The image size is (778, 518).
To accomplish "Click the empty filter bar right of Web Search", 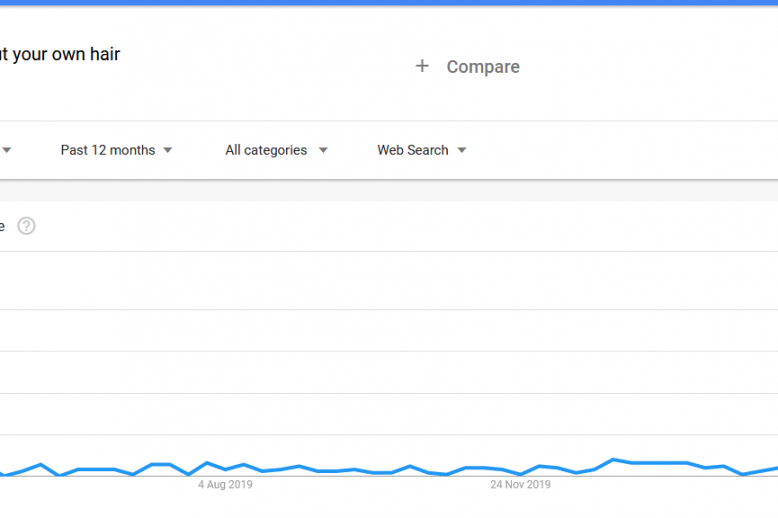I will 620,150.
